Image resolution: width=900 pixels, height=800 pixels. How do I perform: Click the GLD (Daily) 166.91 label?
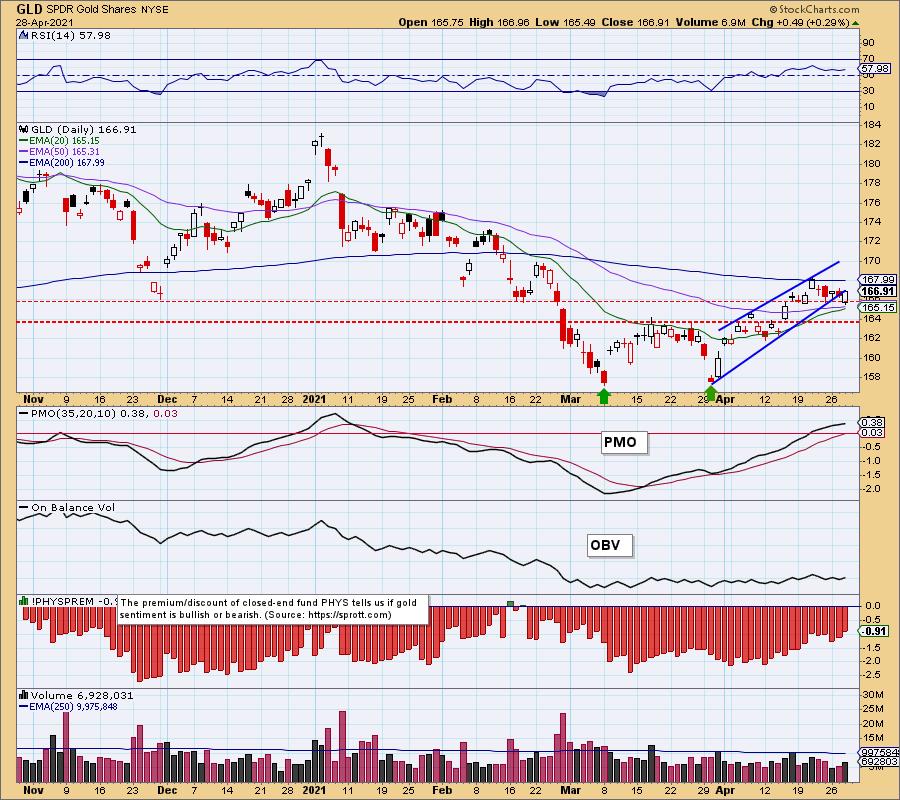(x=83, y=130)
